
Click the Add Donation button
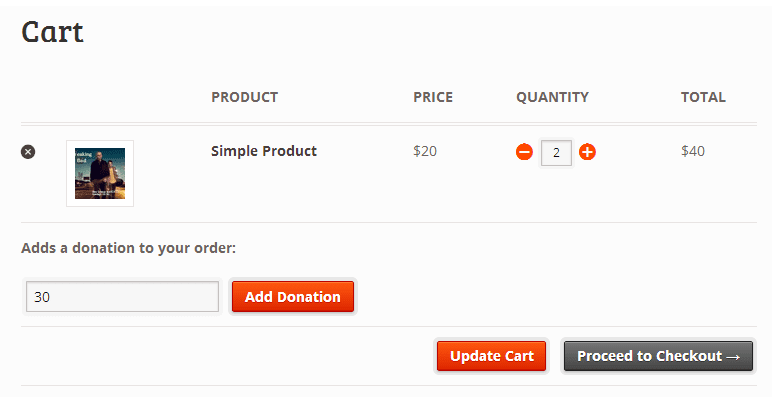[x=293, y=297]
